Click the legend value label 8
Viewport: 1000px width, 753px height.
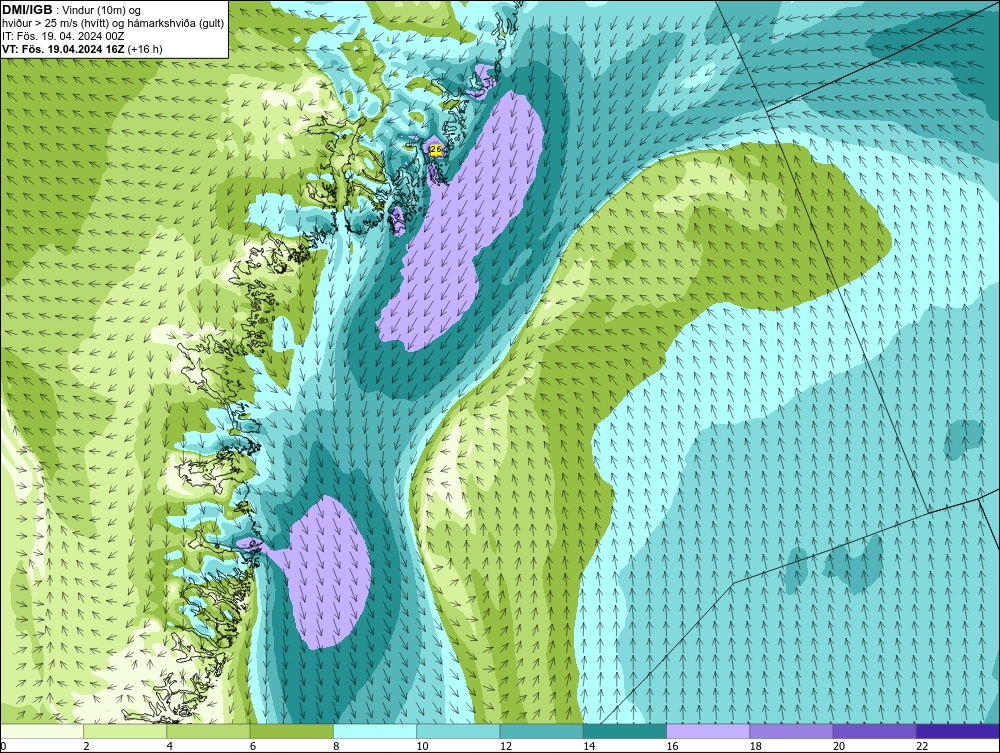point(336,747)
